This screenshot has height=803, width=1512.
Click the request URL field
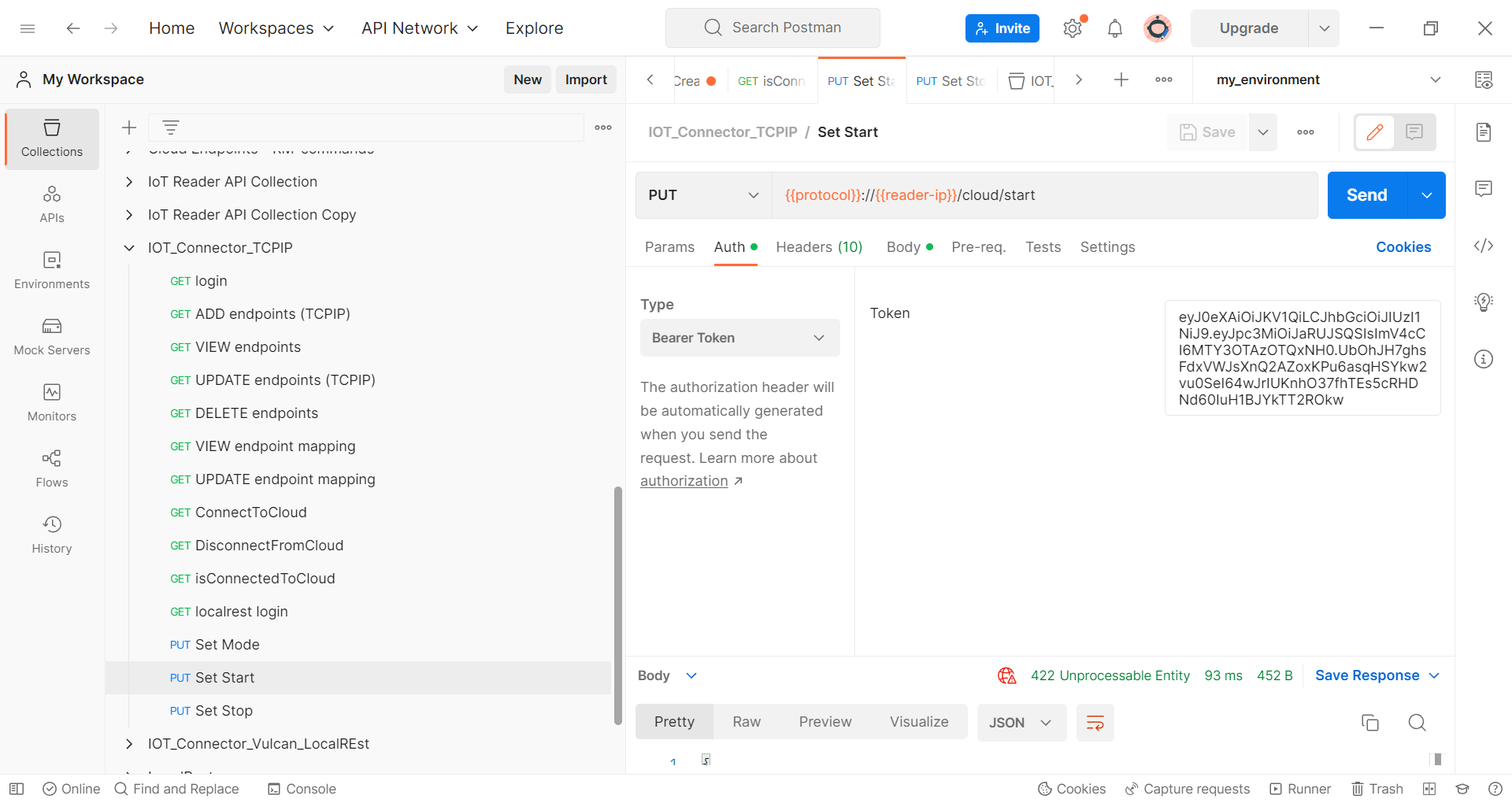[1044, 195]
